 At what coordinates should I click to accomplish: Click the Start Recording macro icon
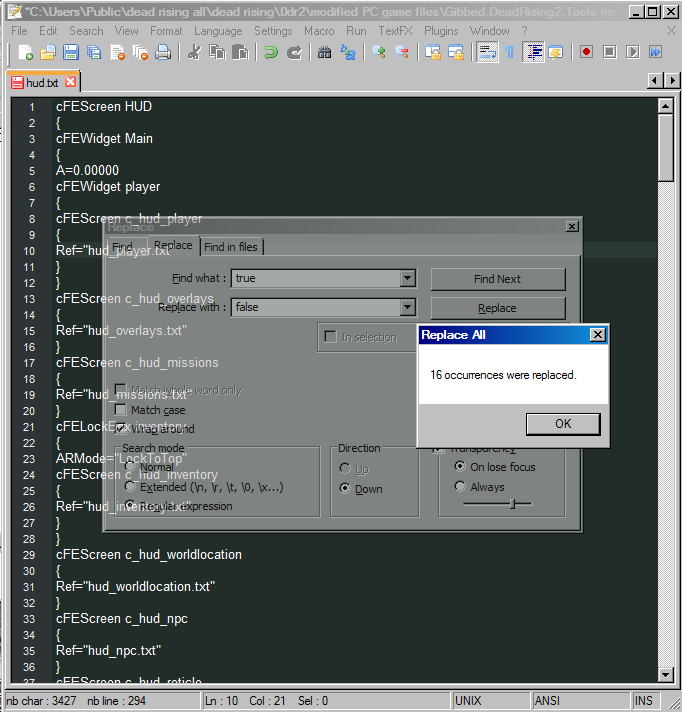586,52
